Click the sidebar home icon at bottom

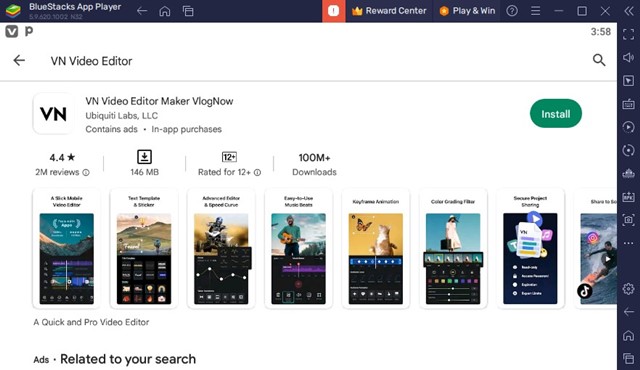click(x=629, y=335)
